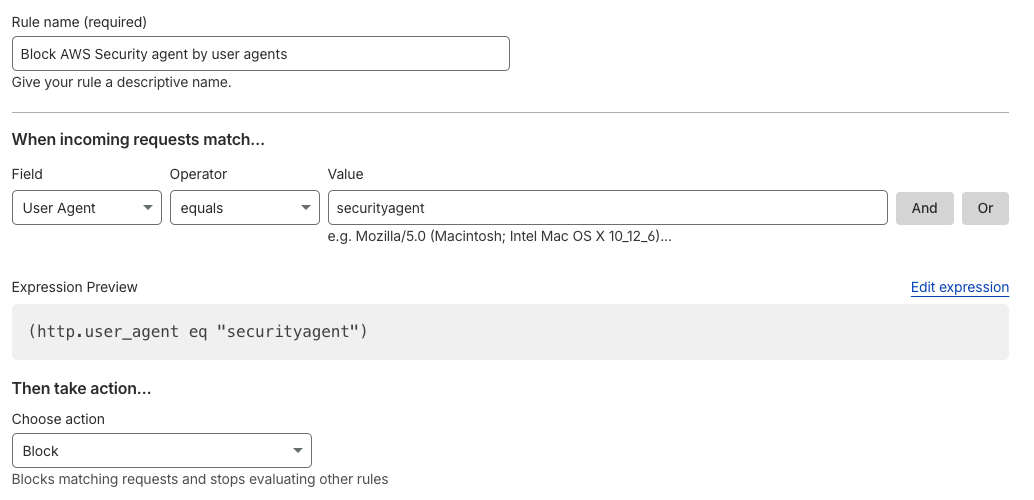Click the Mozilla/5.0 example hint text

pos(499,237)
